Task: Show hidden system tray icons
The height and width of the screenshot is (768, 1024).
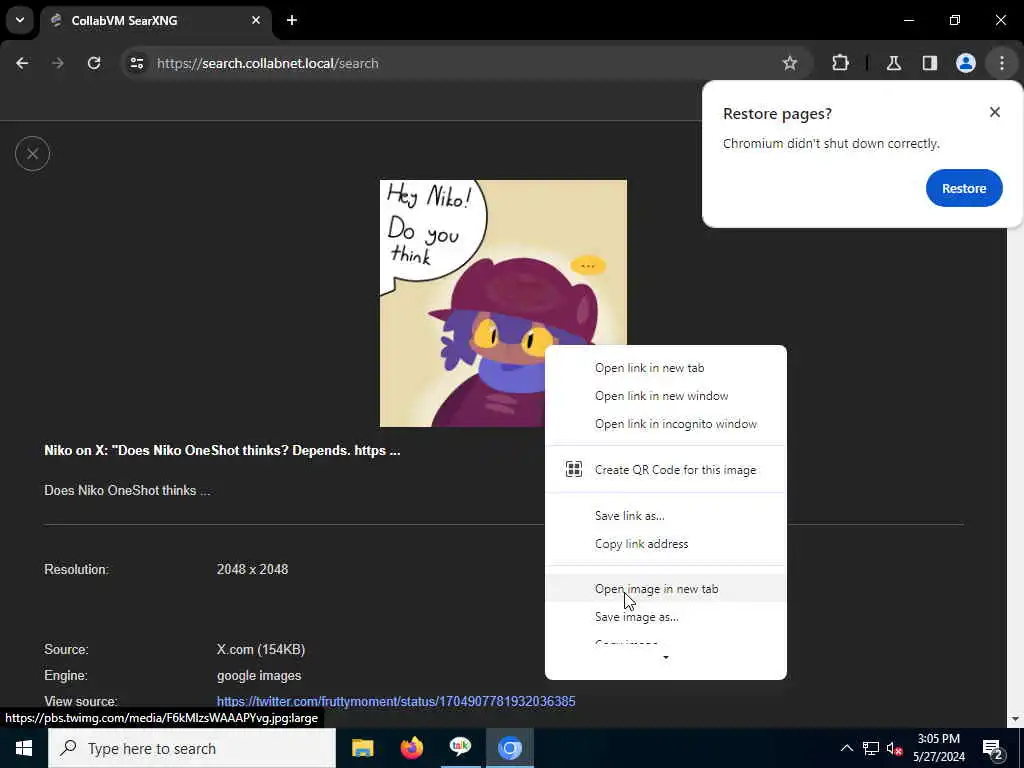Action: coord(846,748)
